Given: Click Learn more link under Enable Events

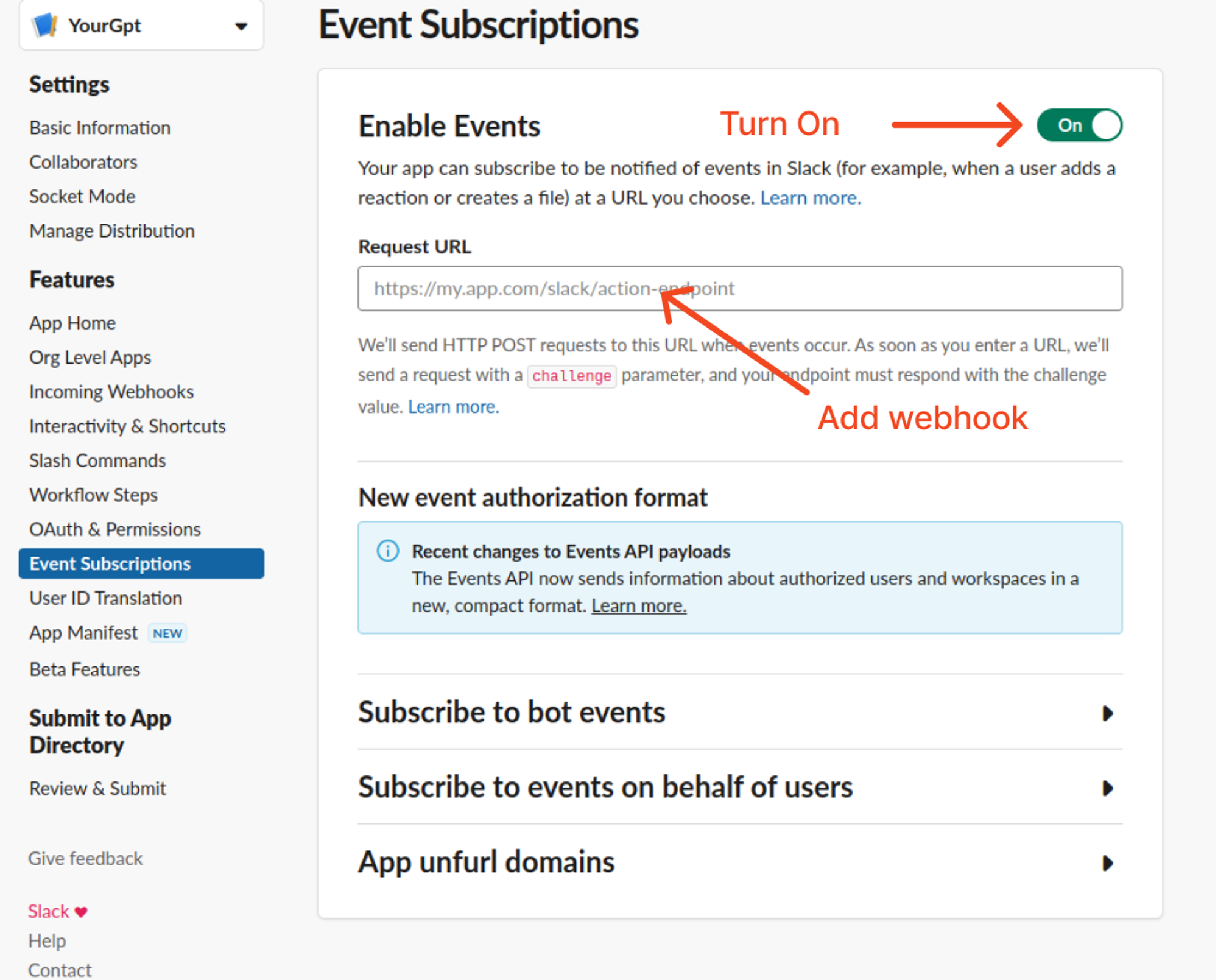Looking at the screenshot, I should pos(810,198).
